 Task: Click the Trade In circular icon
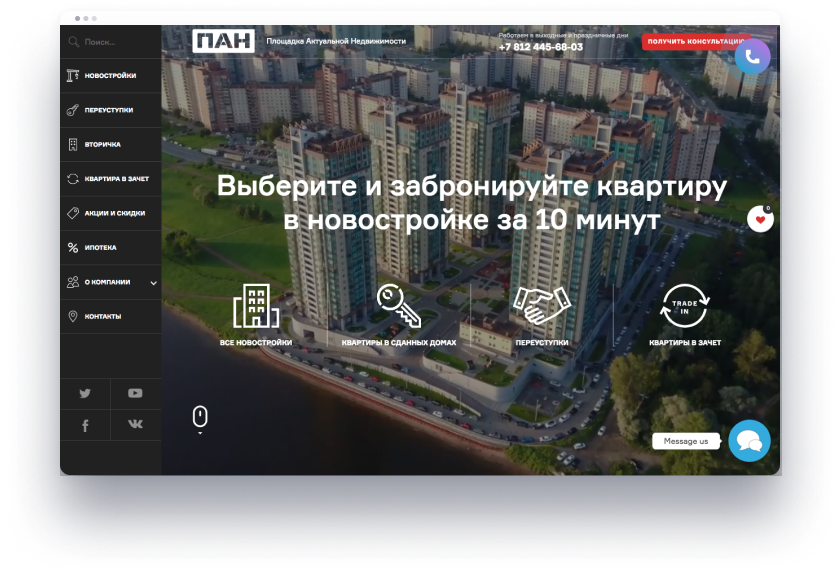click(685, 306)
